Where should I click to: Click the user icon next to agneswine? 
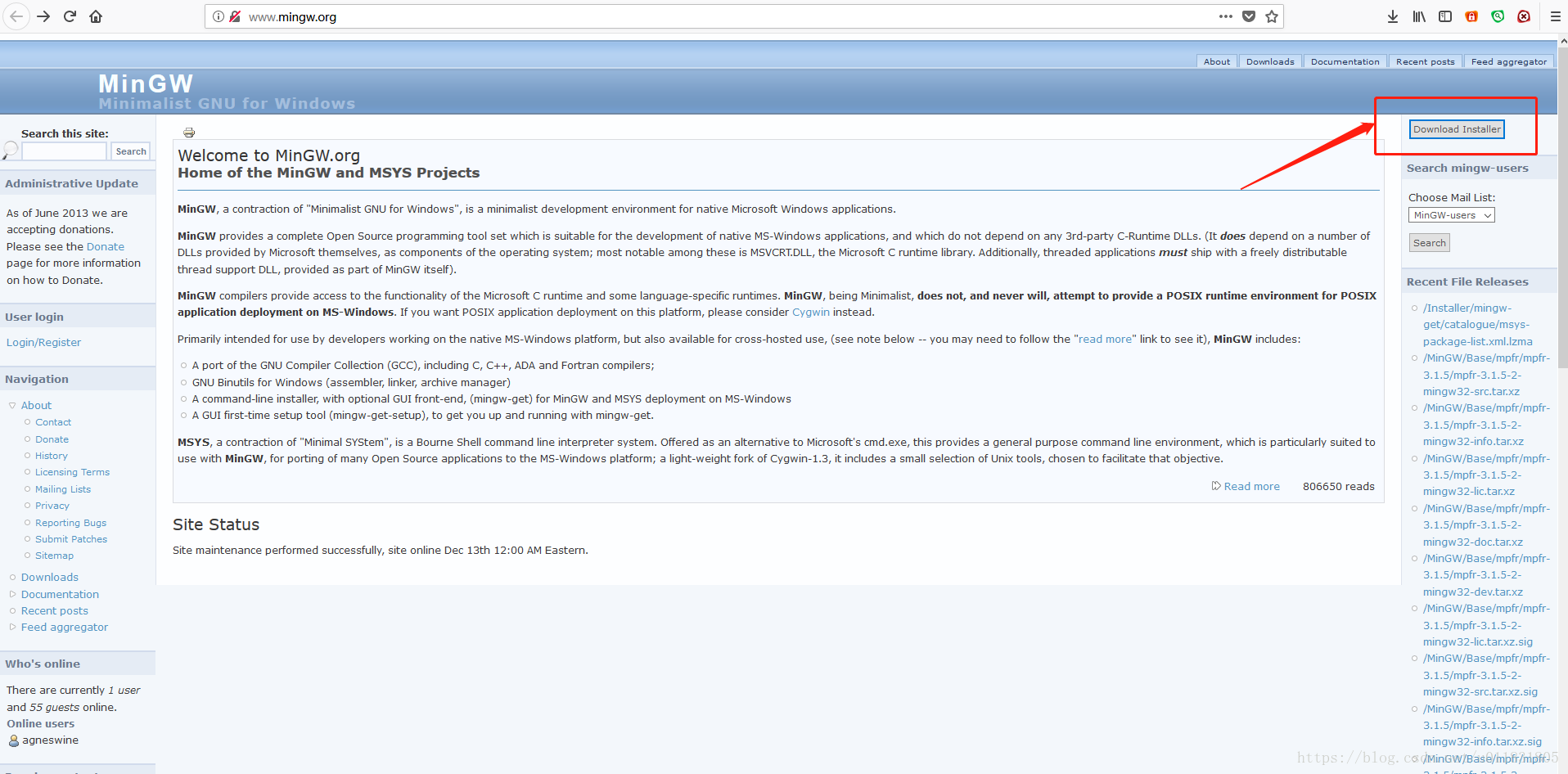click(x=14, y=740)
